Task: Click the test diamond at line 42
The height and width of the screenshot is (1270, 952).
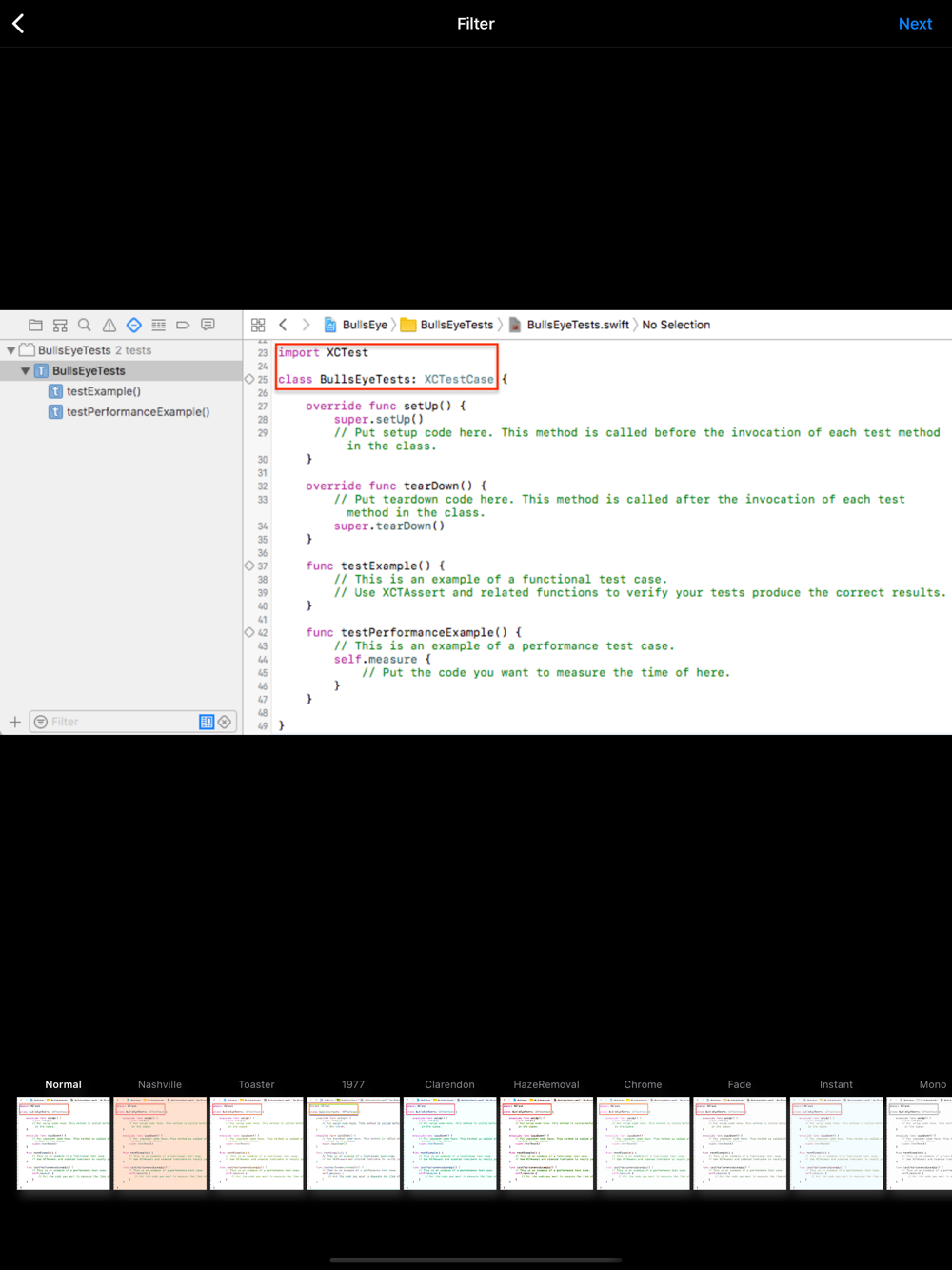Action: 249,632
